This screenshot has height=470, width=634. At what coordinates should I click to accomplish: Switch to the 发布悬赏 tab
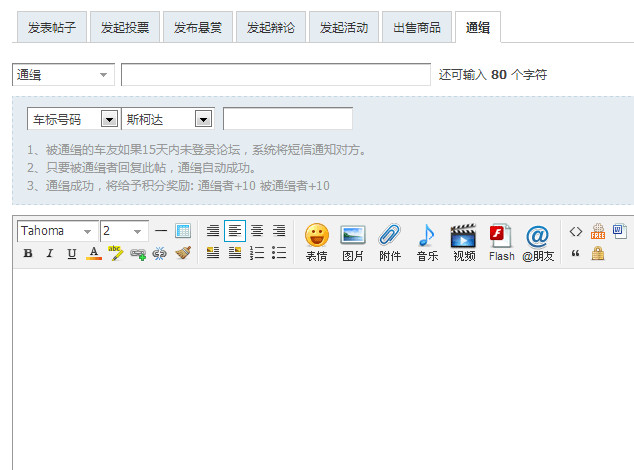pos(198,28)
